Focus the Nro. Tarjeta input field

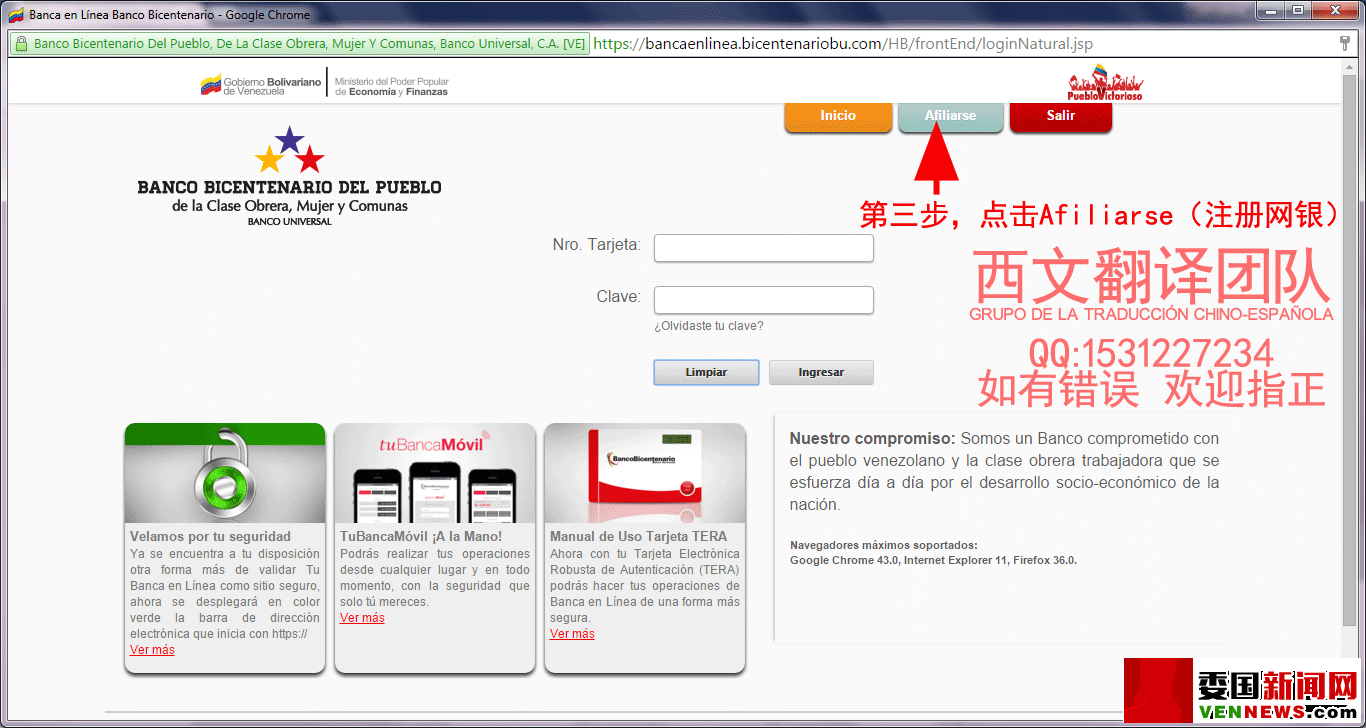pos(764,248)
